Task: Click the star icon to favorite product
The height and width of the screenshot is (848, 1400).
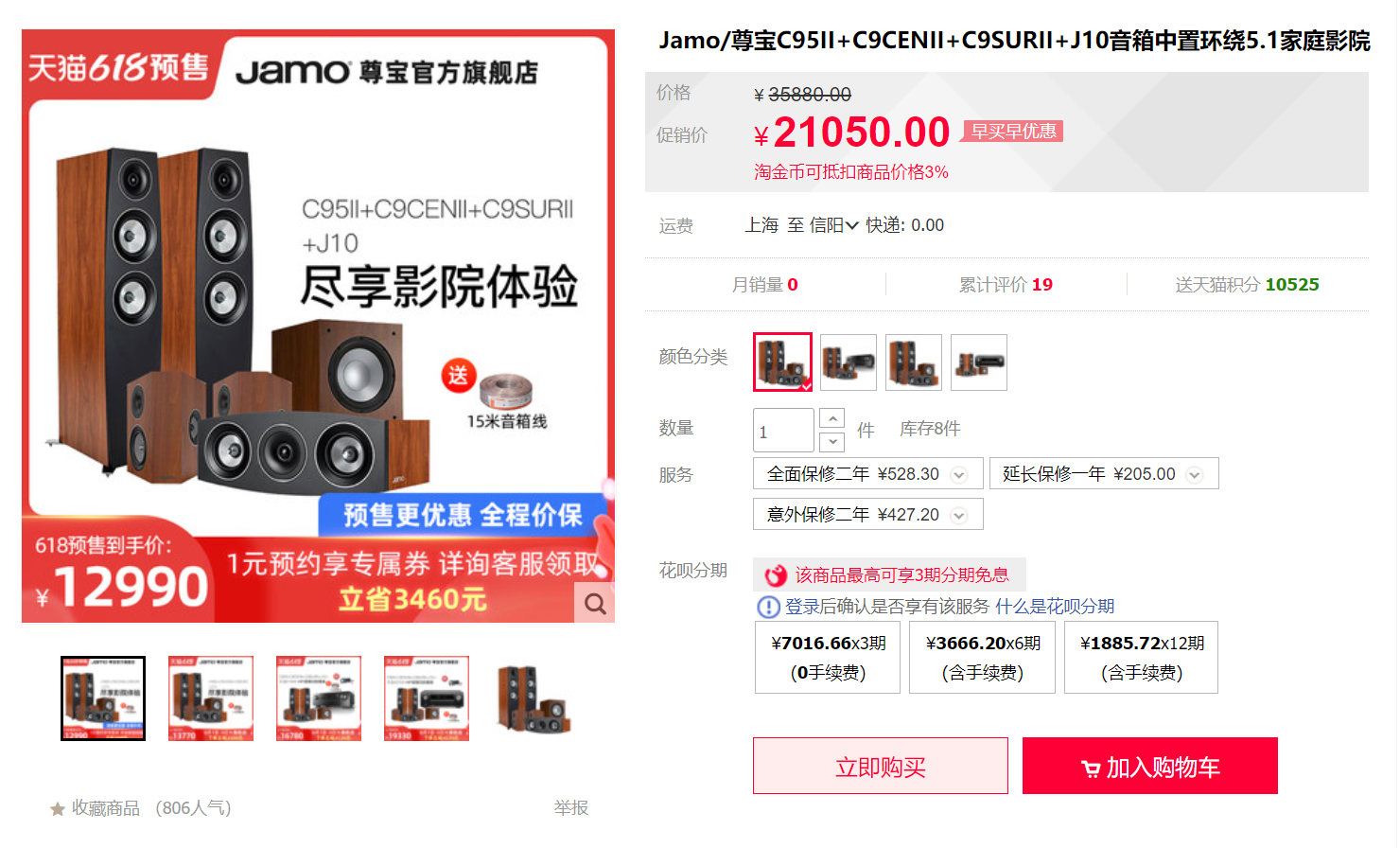Action: [x=58, y=809]
